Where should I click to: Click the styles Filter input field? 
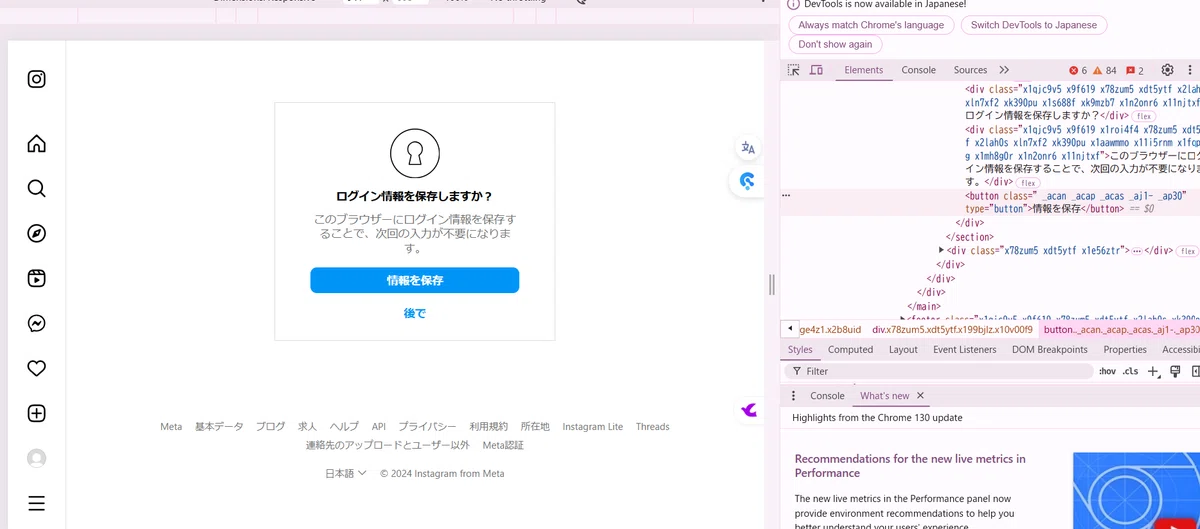(940, 371)
